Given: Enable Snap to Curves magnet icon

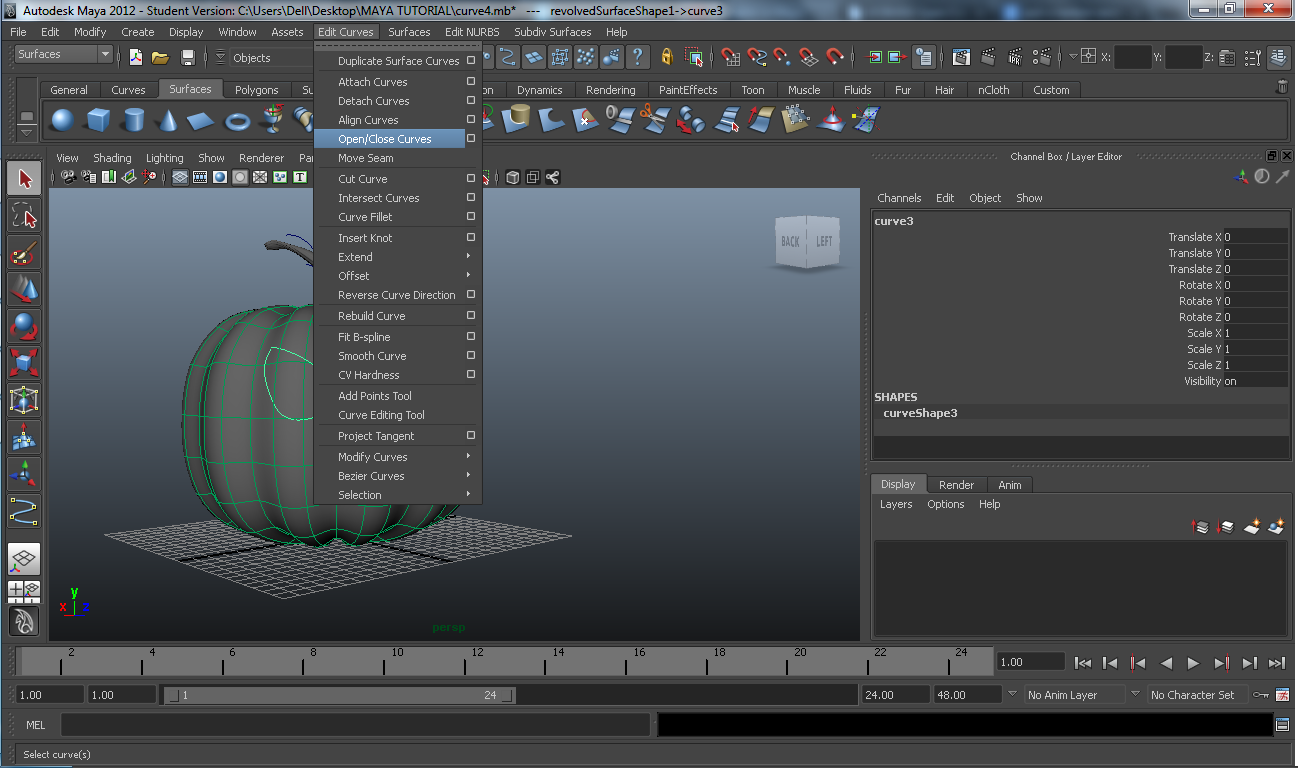Looking at the screenshot, I should coord(757,58).
